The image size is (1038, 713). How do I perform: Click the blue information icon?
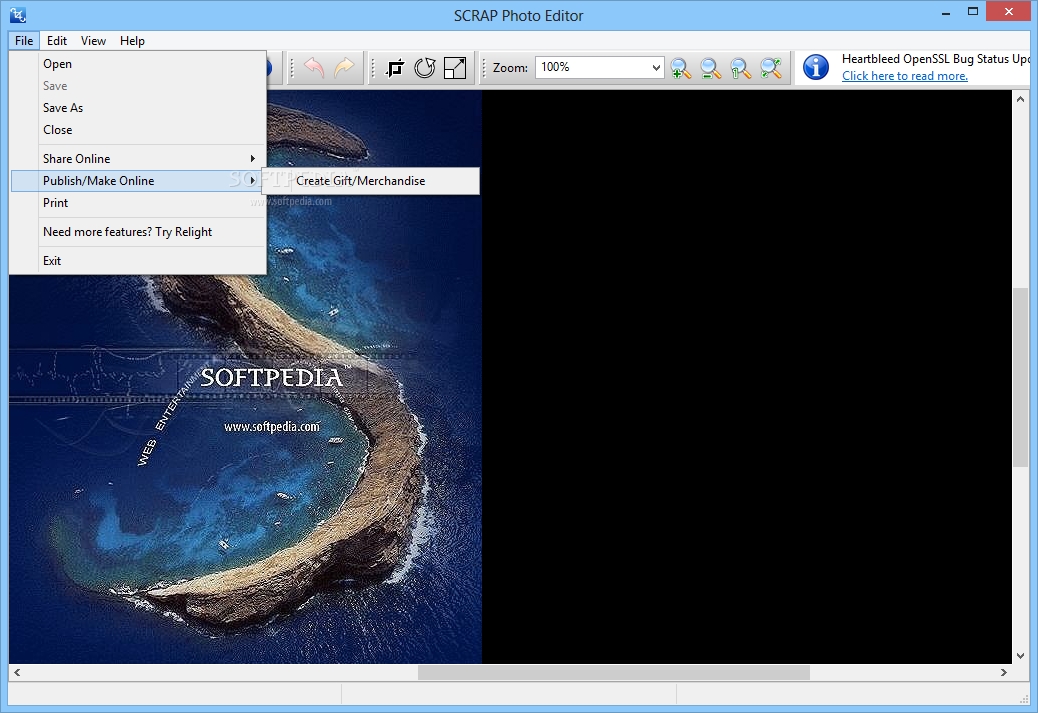pos(816,68)
